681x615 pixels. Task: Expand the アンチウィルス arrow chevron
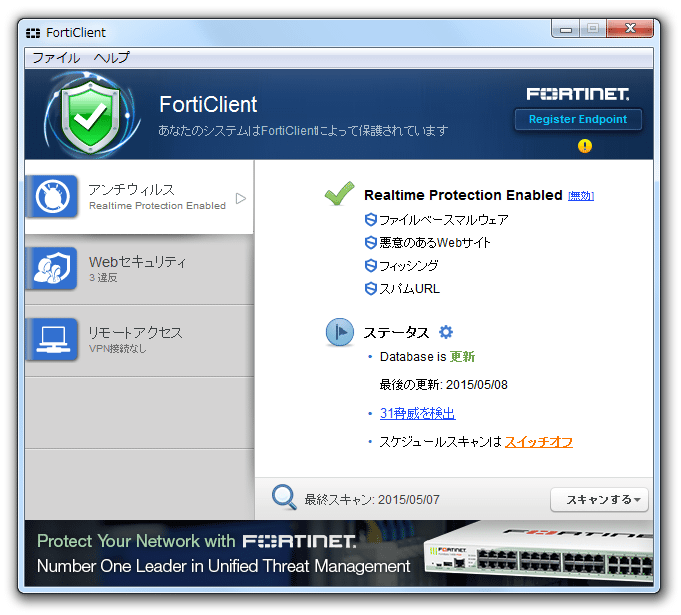(241, 198)
